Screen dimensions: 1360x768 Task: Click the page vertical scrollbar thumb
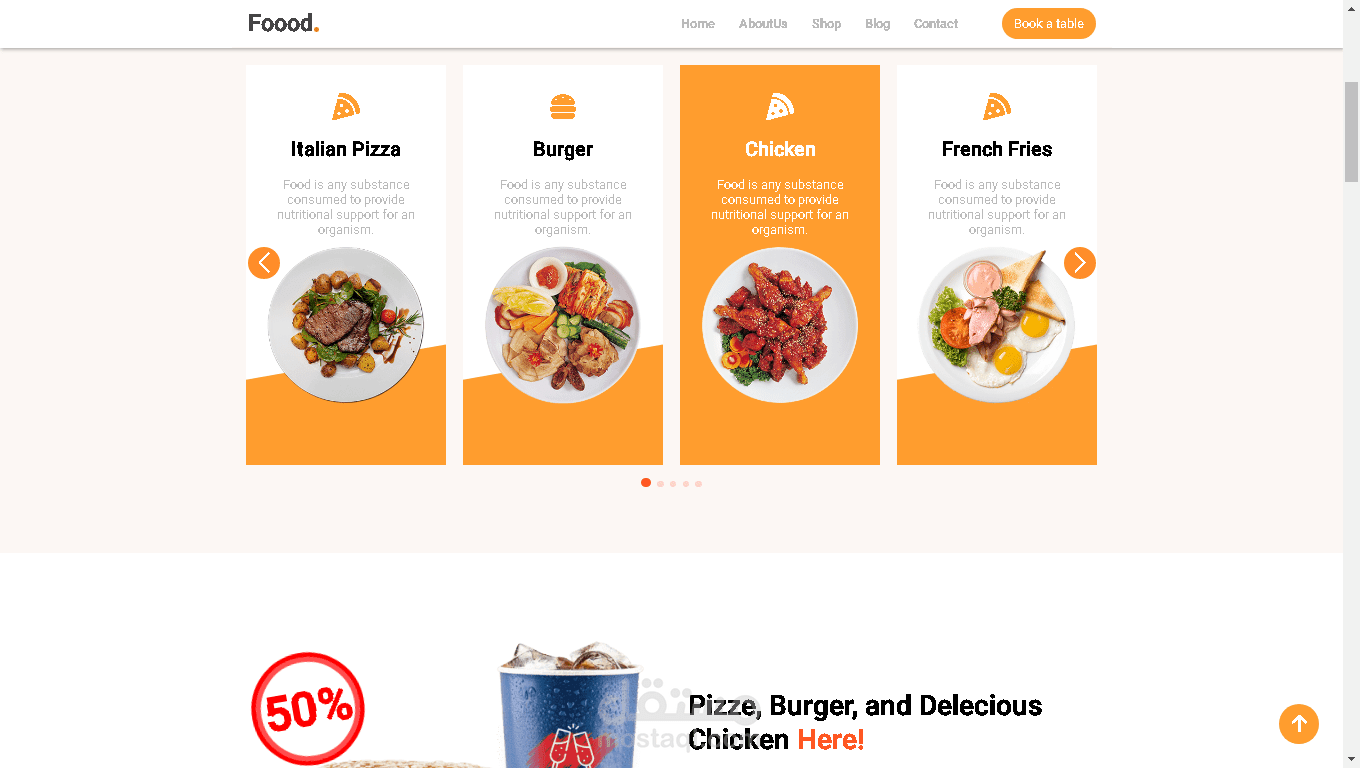[1351, 132]
